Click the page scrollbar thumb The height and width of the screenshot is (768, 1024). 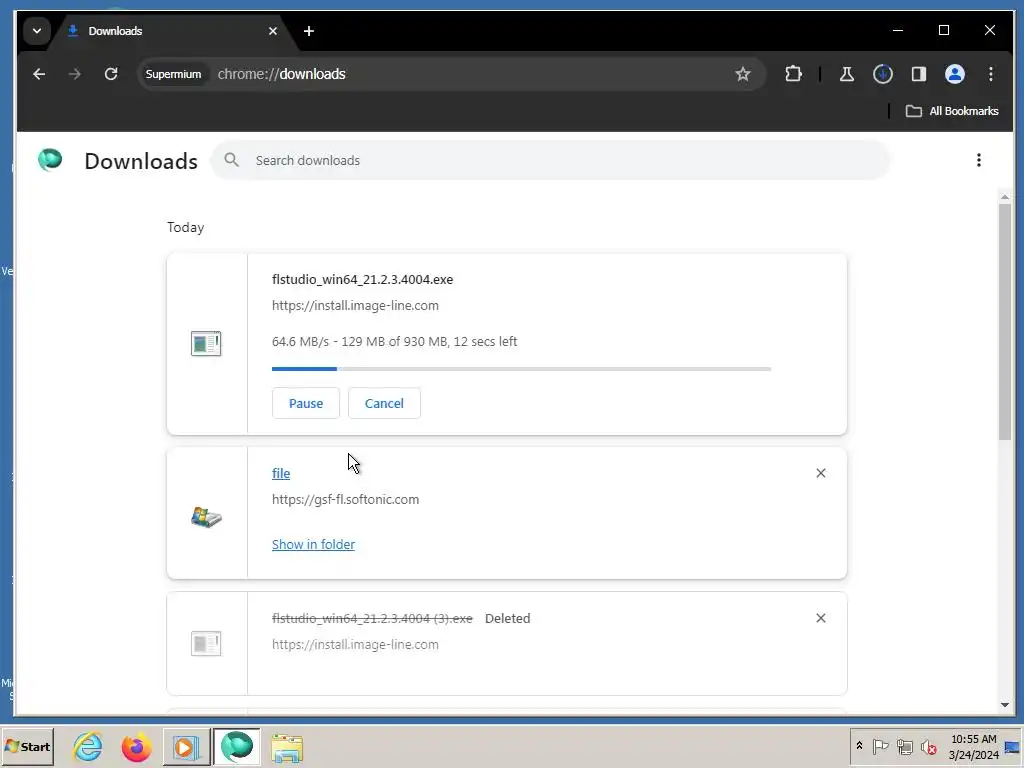[1004, 321]
